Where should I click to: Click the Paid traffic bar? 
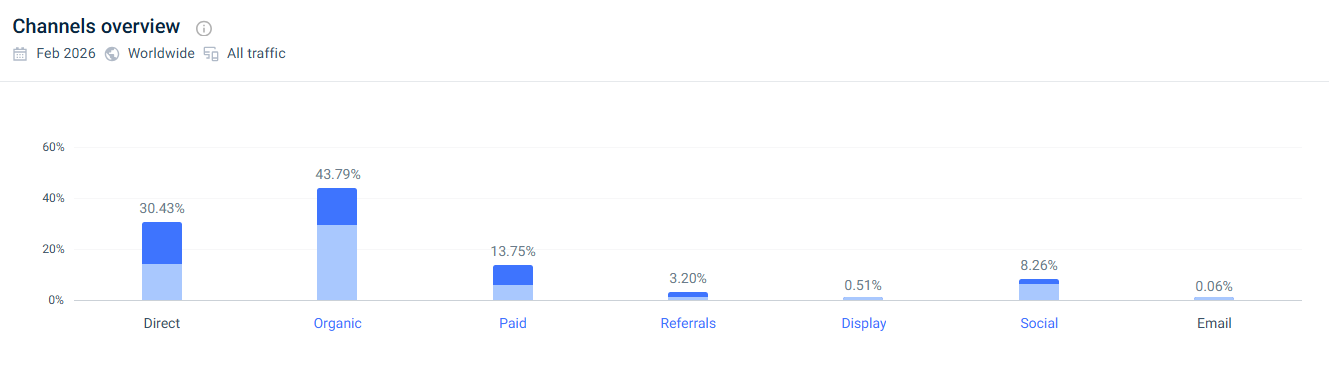(x=513, y=283)
